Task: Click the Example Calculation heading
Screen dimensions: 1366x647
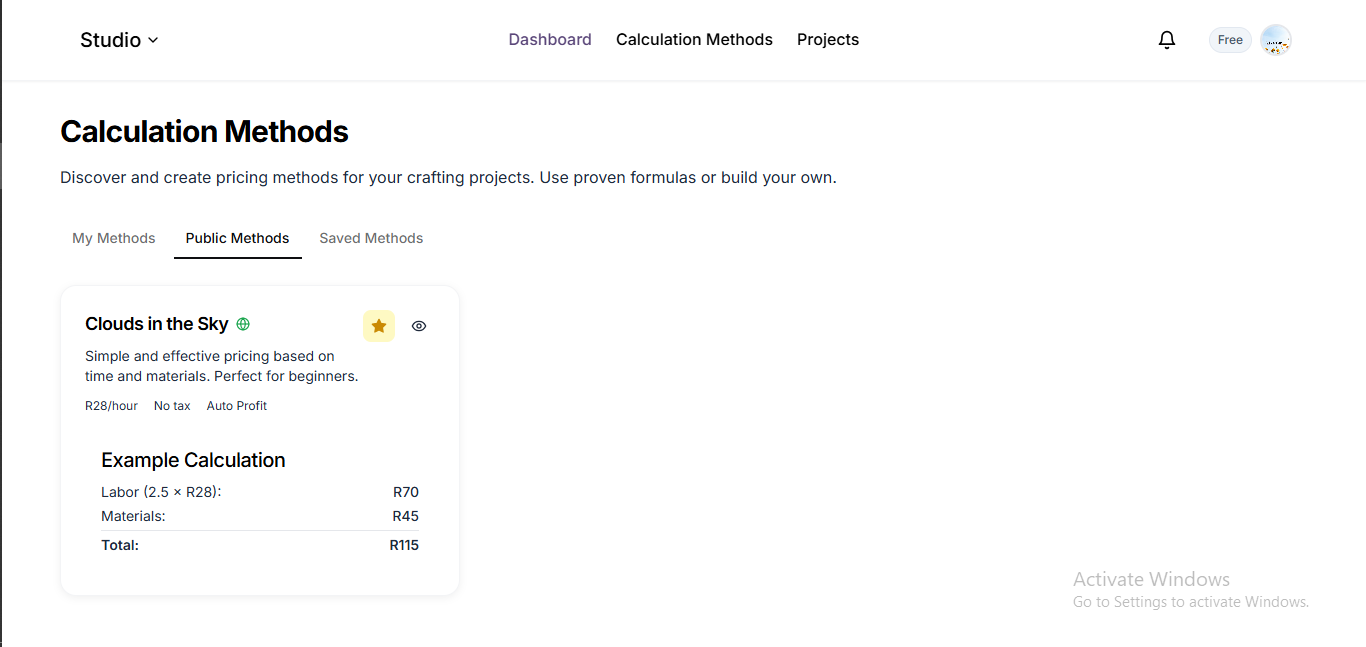Action: 193,460
